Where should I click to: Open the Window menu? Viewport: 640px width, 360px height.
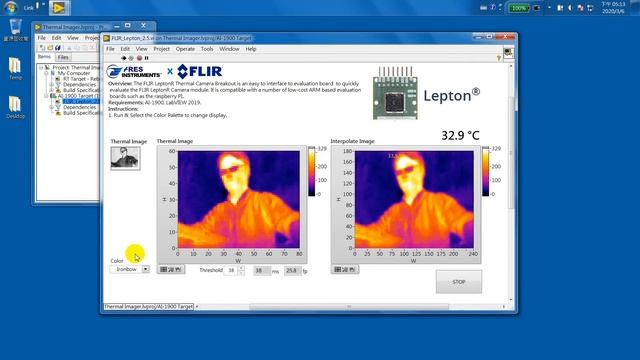[229, 49]
